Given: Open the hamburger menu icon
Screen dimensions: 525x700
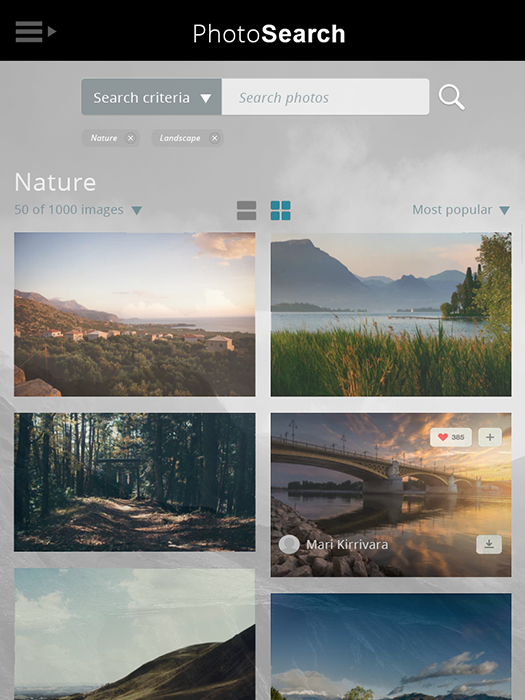Looking at the screenshot, I should pyautogui.click(x=35, y=32).
